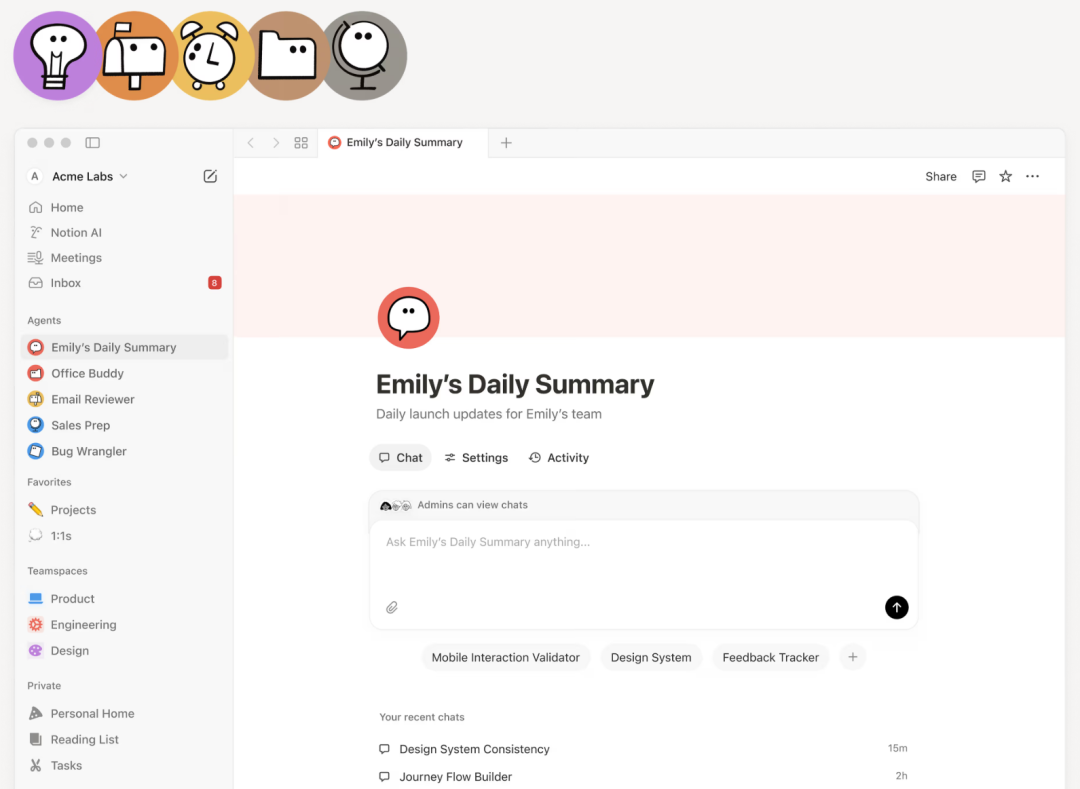Open the three-dot more options menu

tap(1032, 176)
